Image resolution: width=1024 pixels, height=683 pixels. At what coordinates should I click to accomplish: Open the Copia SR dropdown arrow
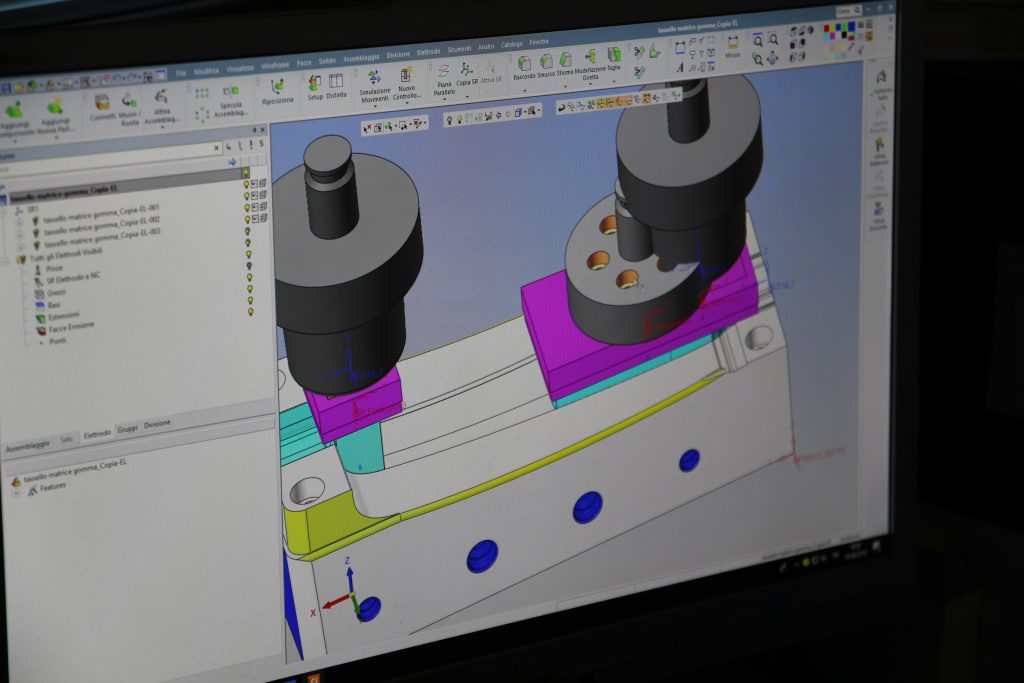pos(467,97)
